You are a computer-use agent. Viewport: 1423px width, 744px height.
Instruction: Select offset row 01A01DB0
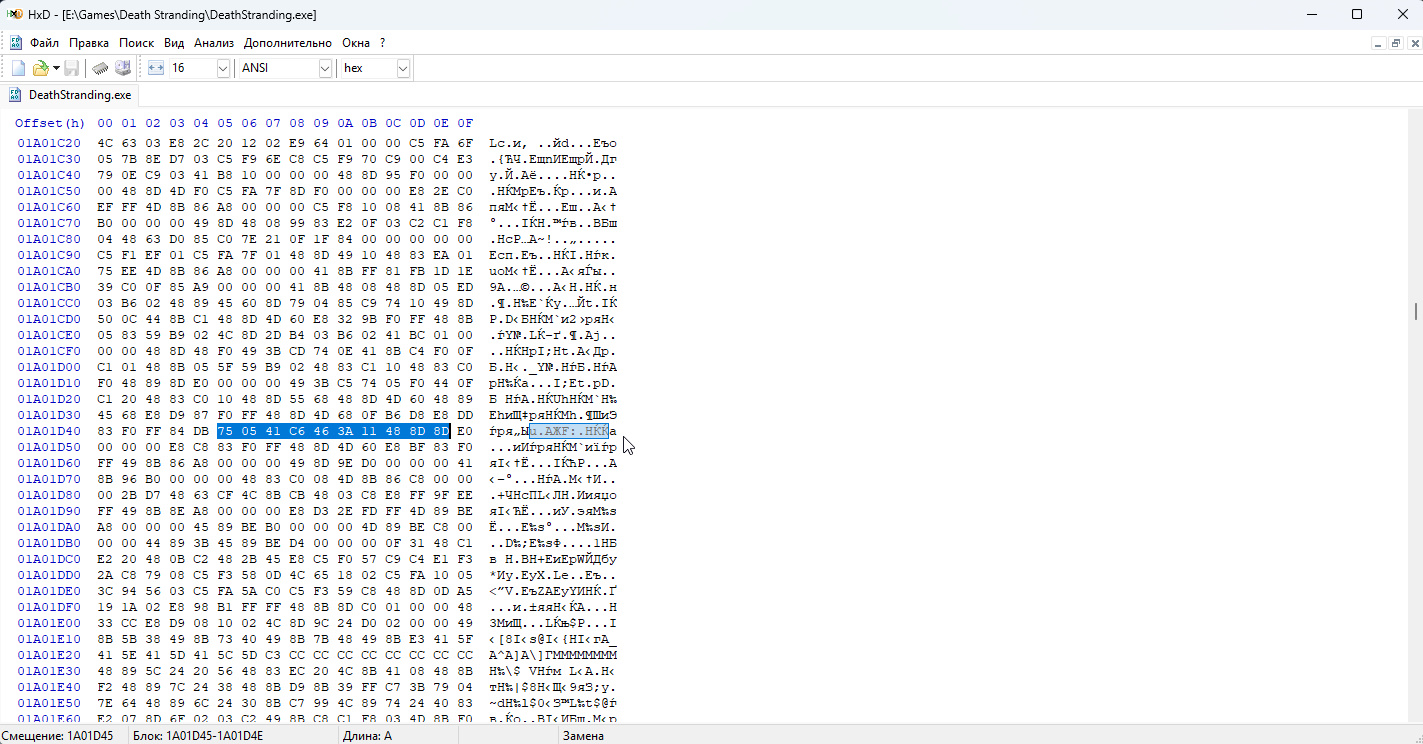pyautogui.click(x=49, y=543)
